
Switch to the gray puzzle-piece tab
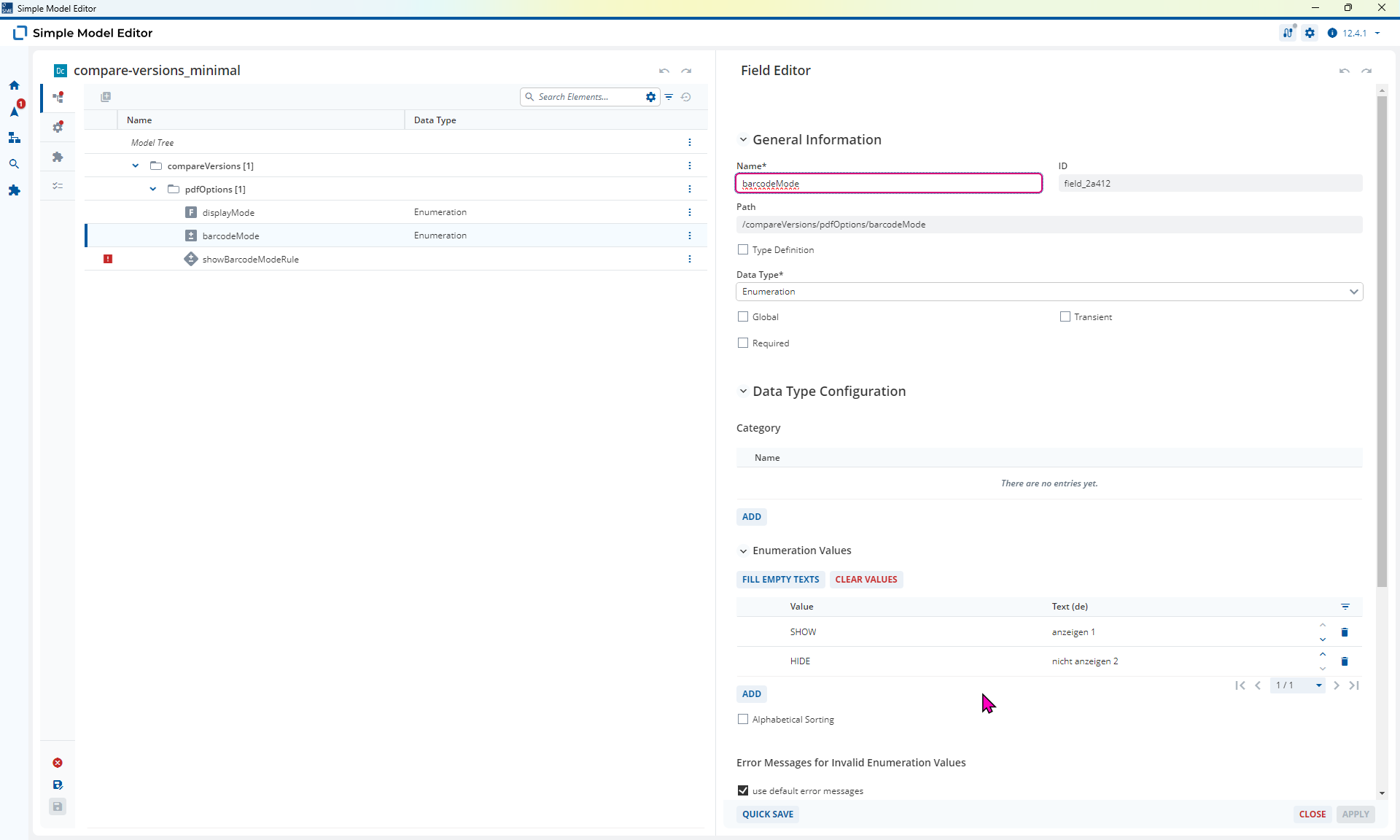[58, 157]
